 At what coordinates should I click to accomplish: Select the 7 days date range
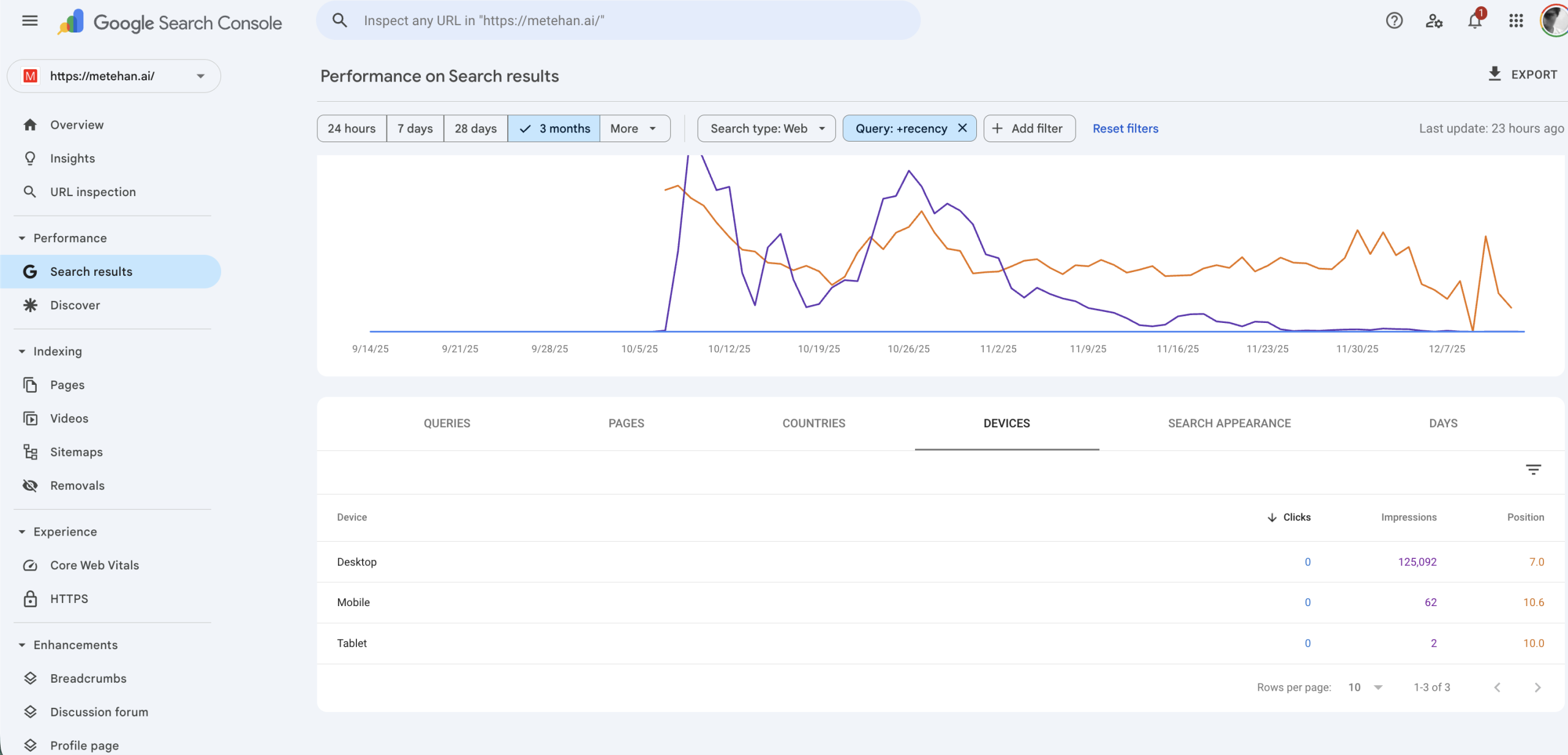(415, 129)
